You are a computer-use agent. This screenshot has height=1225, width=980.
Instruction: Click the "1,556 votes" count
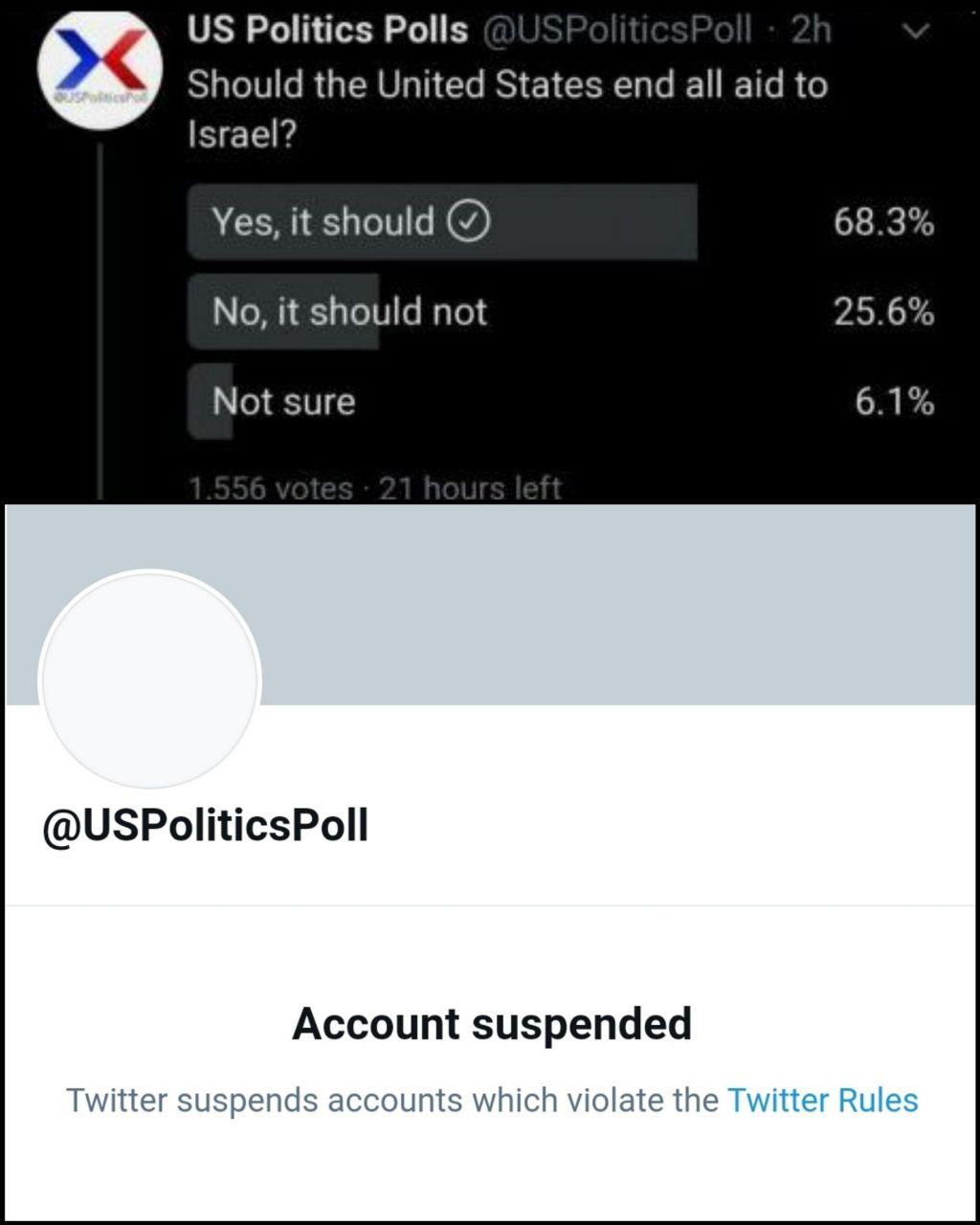pyautogui.click(x=271, y=488)
